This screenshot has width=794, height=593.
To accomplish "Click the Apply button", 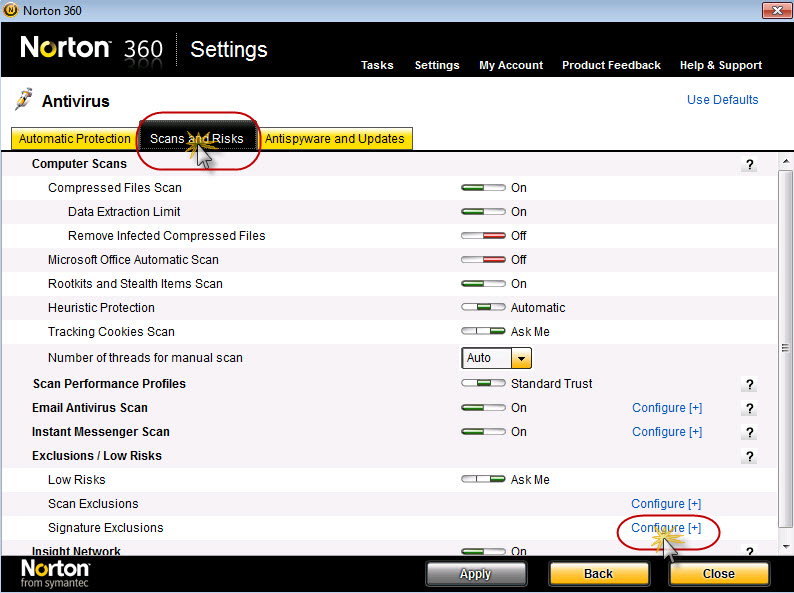I will (475, 574).
